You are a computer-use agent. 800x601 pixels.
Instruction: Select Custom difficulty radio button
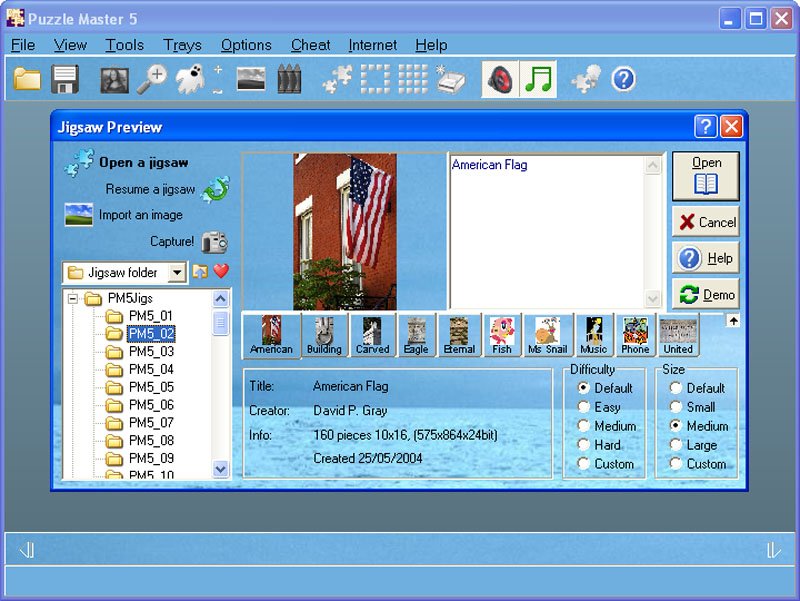(x=584, y=464)
